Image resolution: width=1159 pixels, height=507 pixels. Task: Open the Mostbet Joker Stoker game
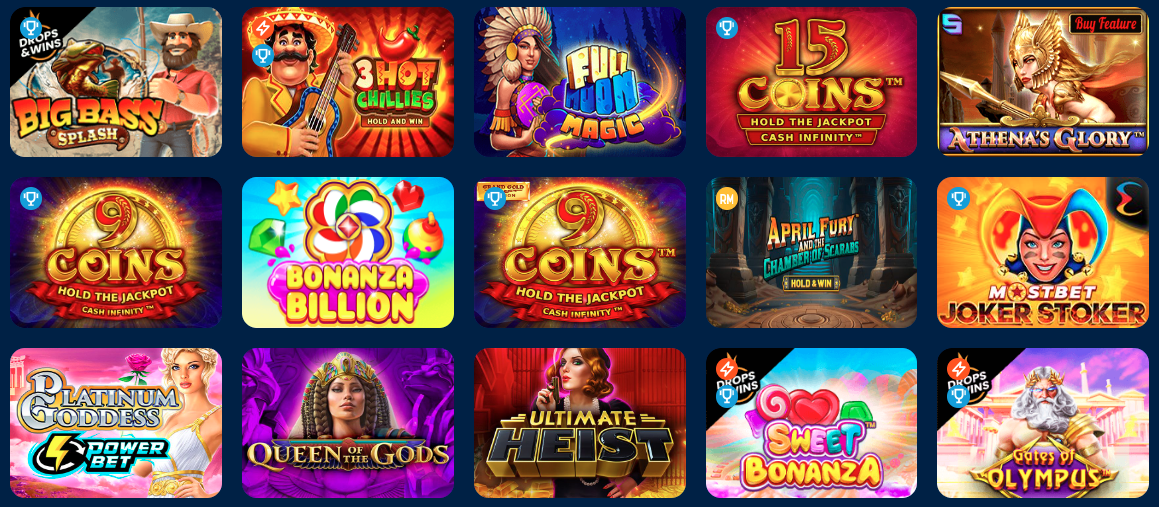1043,252
